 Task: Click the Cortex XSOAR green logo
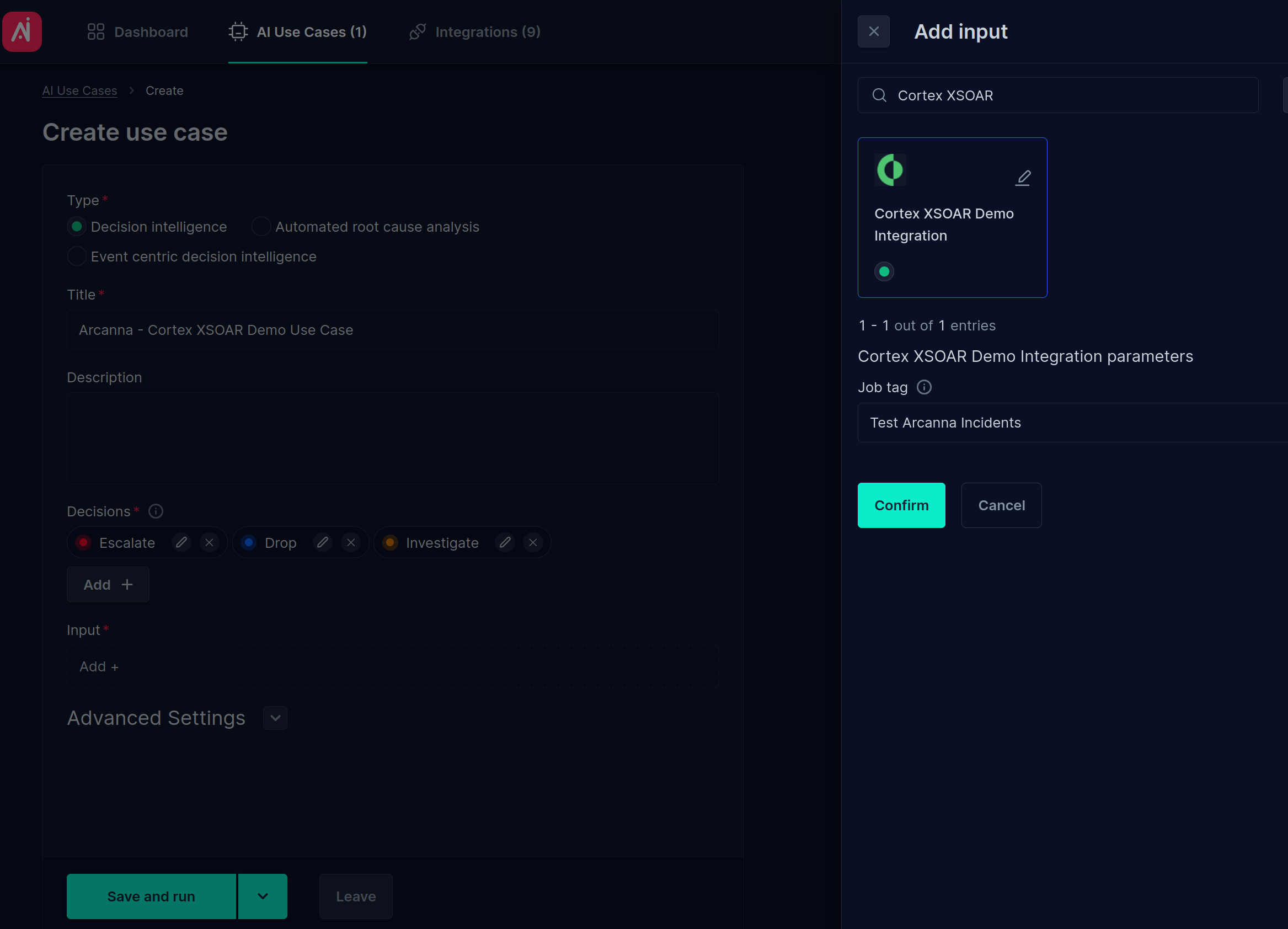890,170
